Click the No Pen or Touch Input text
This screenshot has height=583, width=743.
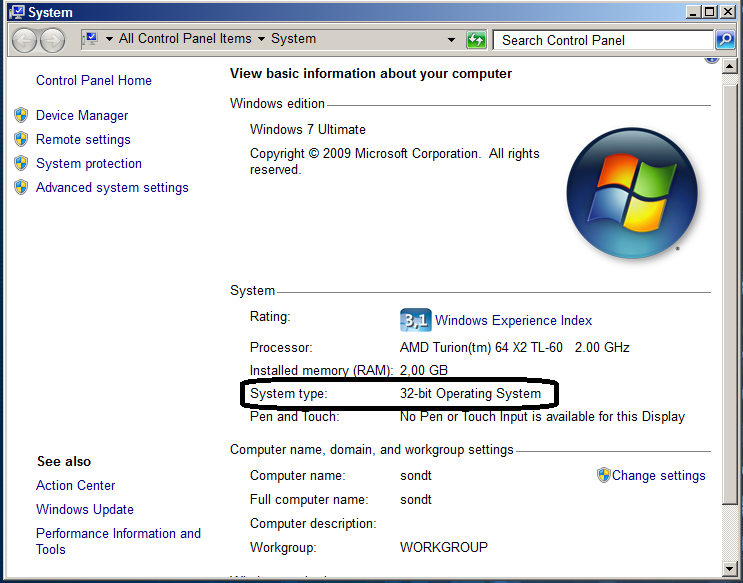click(x=542, y=417)
